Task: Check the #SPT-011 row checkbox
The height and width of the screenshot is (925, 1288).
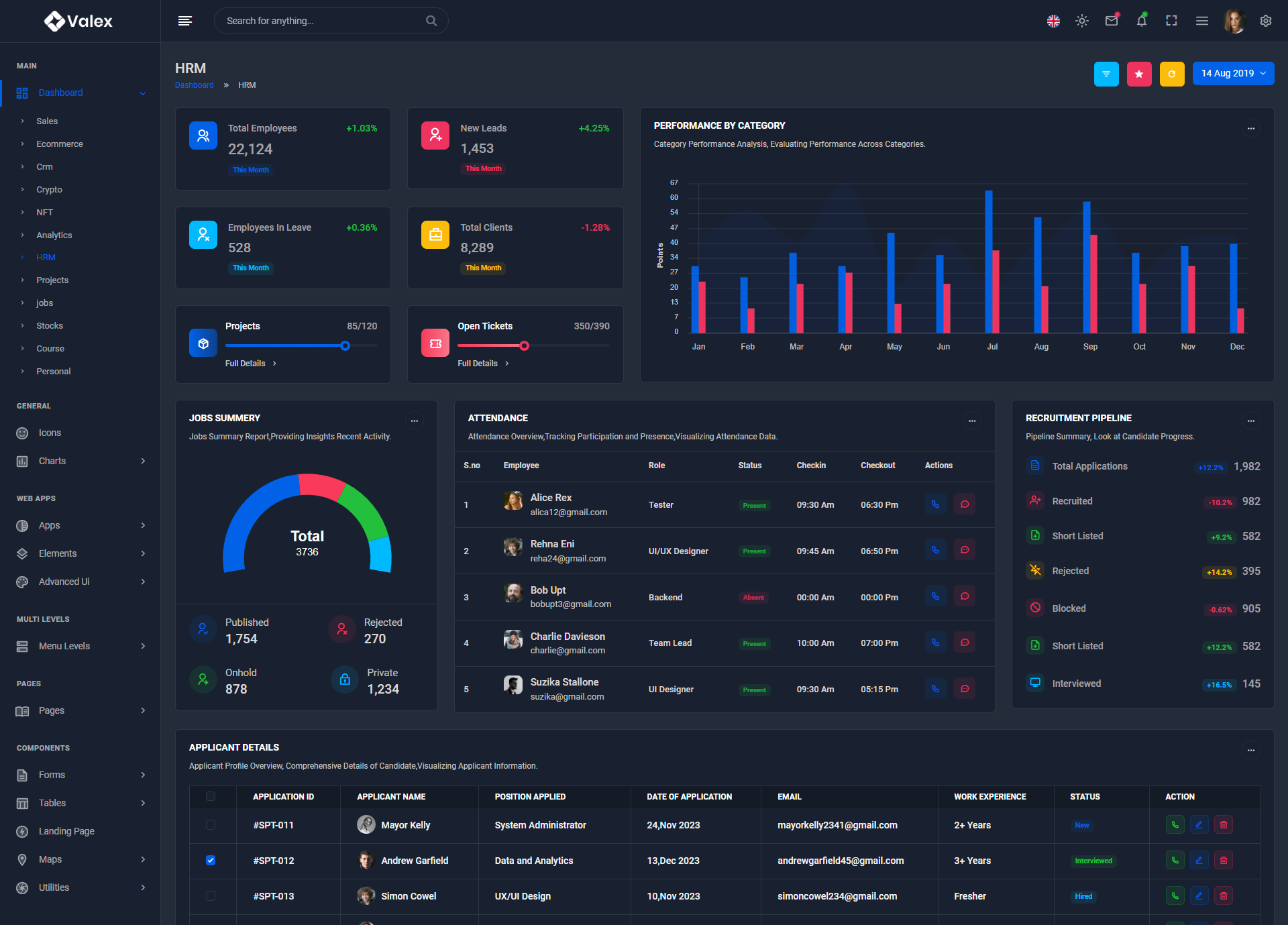Action: 211,825
